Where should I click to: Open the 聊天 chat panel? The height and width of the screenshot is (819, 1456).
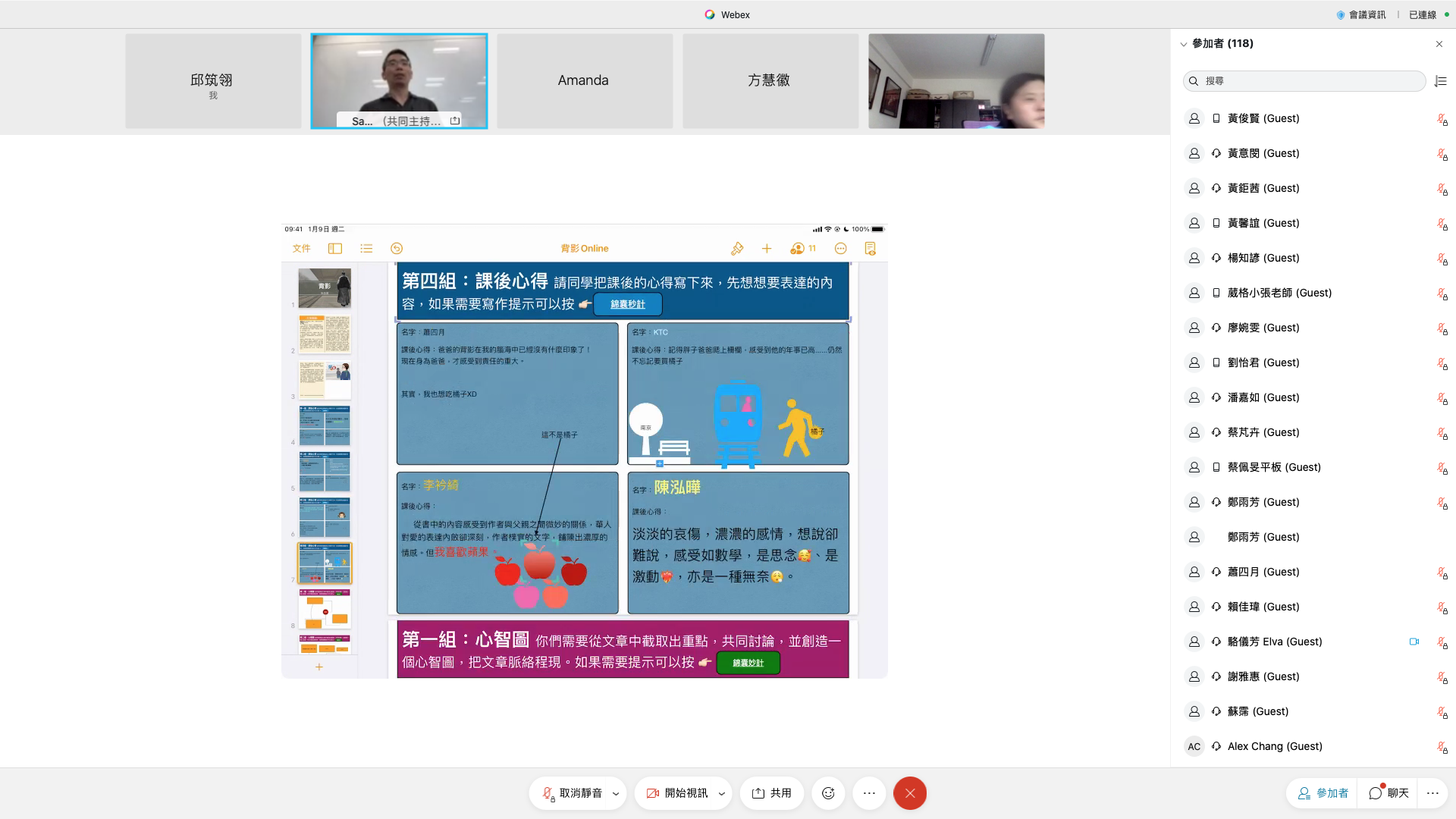[1389, 793]
